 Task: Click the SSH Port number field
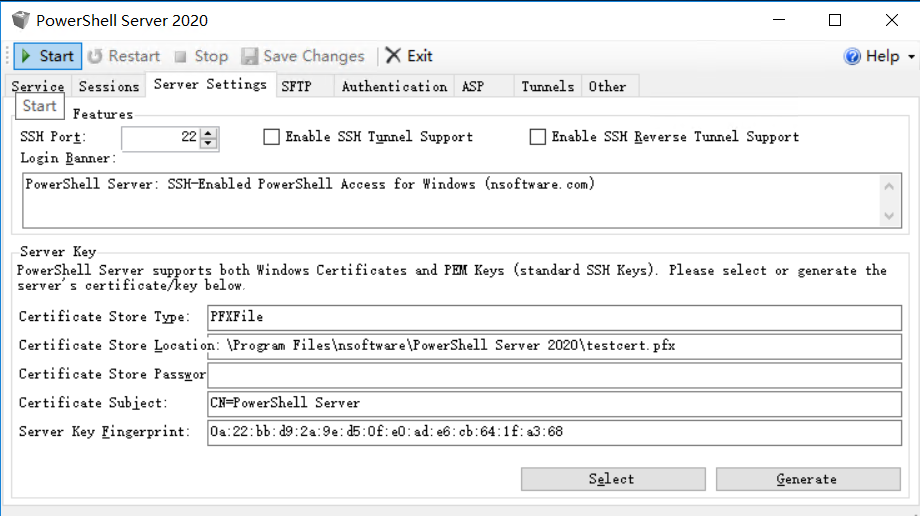click(161, 138)
